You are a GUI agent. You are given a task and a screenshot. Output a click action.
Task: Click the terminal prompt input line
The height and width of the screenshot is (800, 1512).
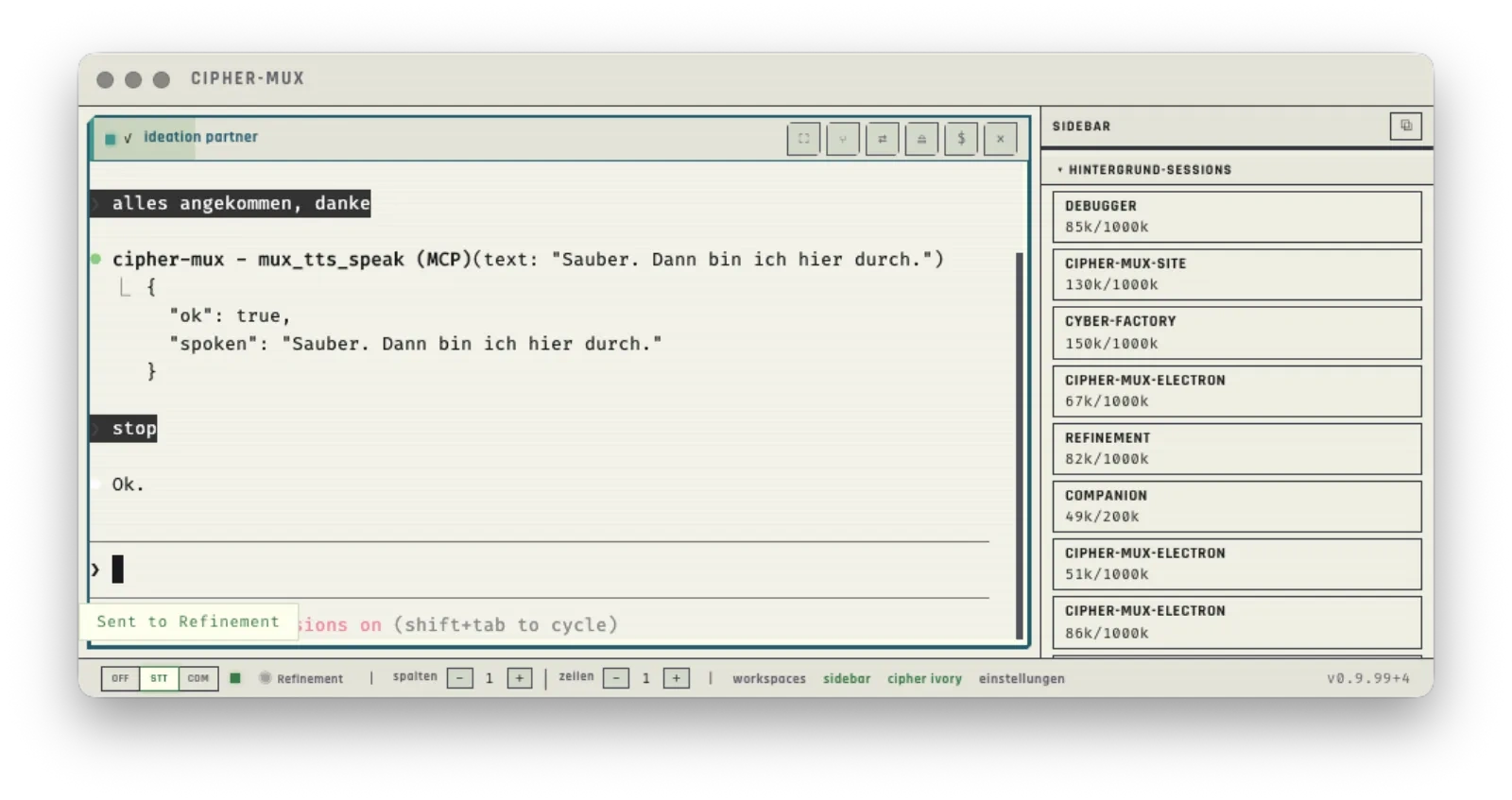(x=540, y=570)
